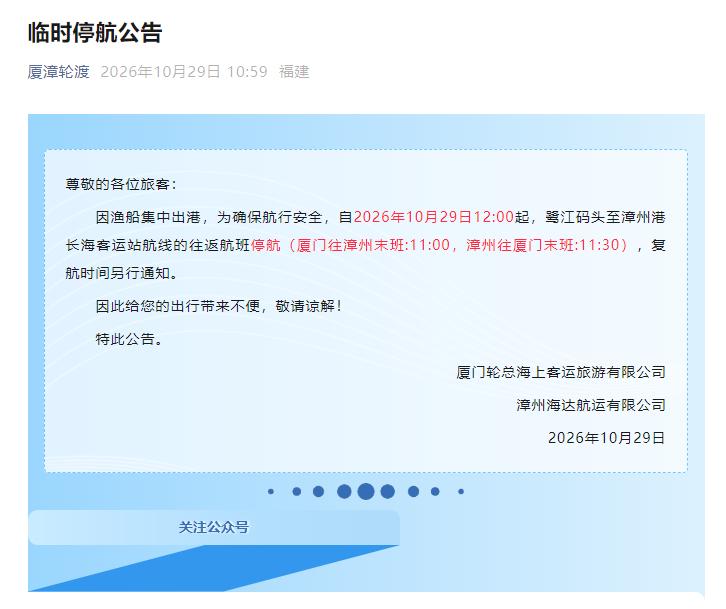Image resolution: width=726 pixels, height=609 pixels.
Task: Click the 福建 location label
Action: click(x=294, y=72)
